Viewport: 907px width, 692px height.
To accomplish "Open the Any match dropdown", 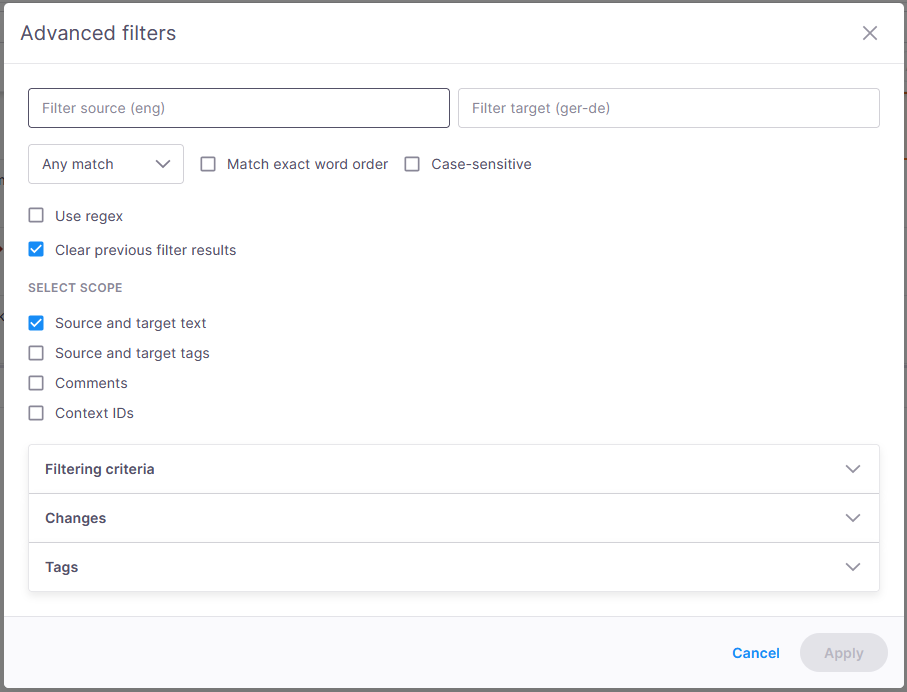I will (105, 163).
